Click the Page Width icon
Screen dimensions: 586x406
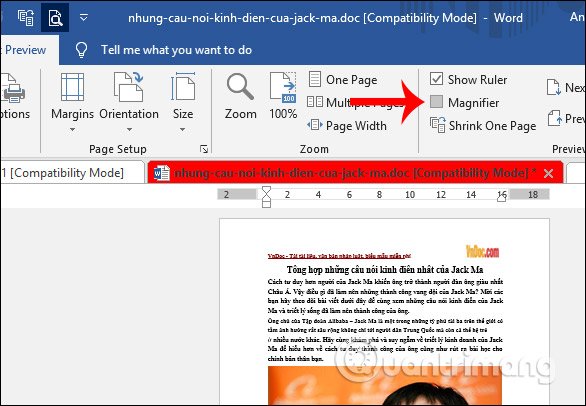(315, 124)
